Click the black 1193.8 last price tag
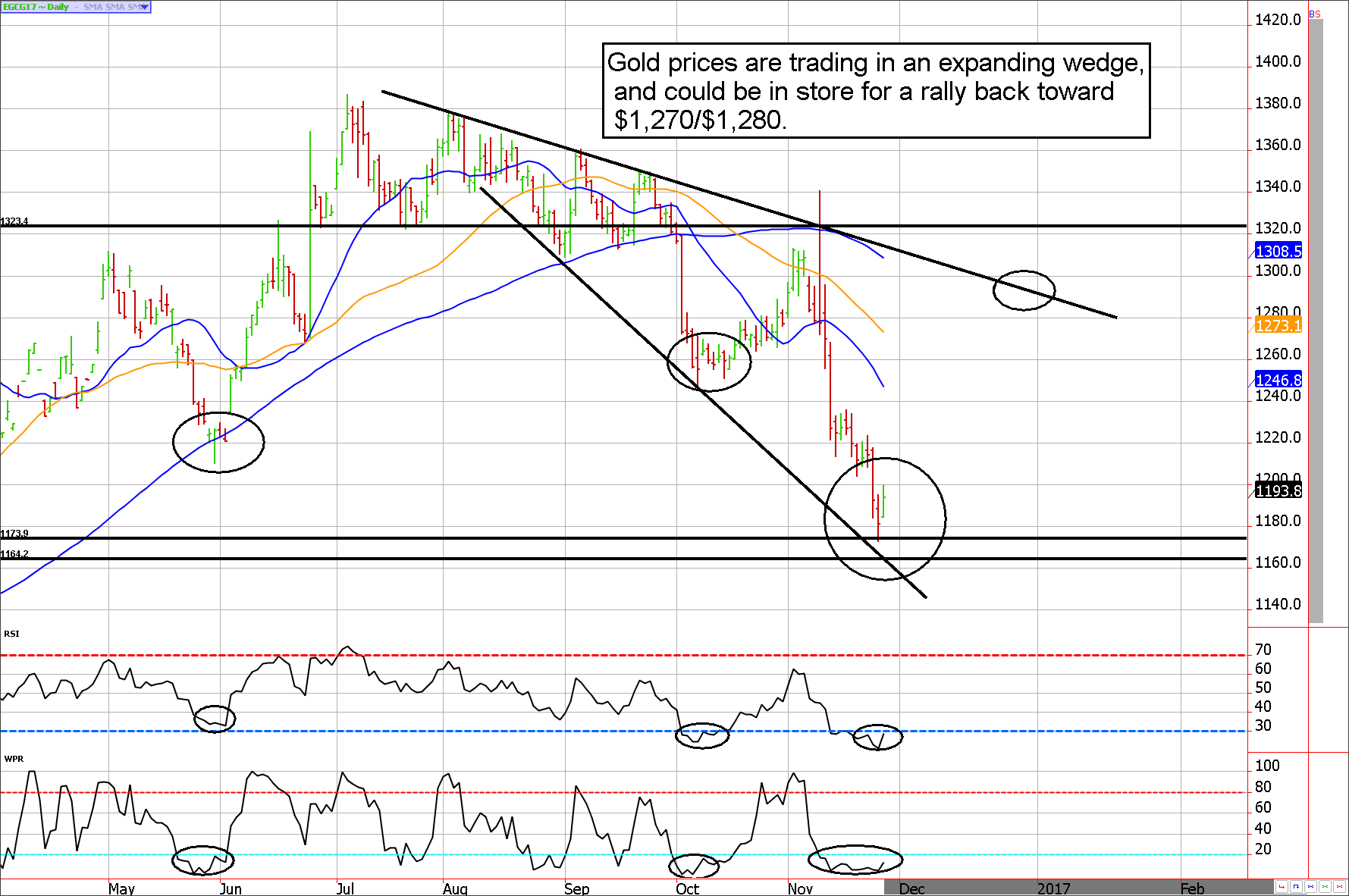 click(x=1278, y=490)
